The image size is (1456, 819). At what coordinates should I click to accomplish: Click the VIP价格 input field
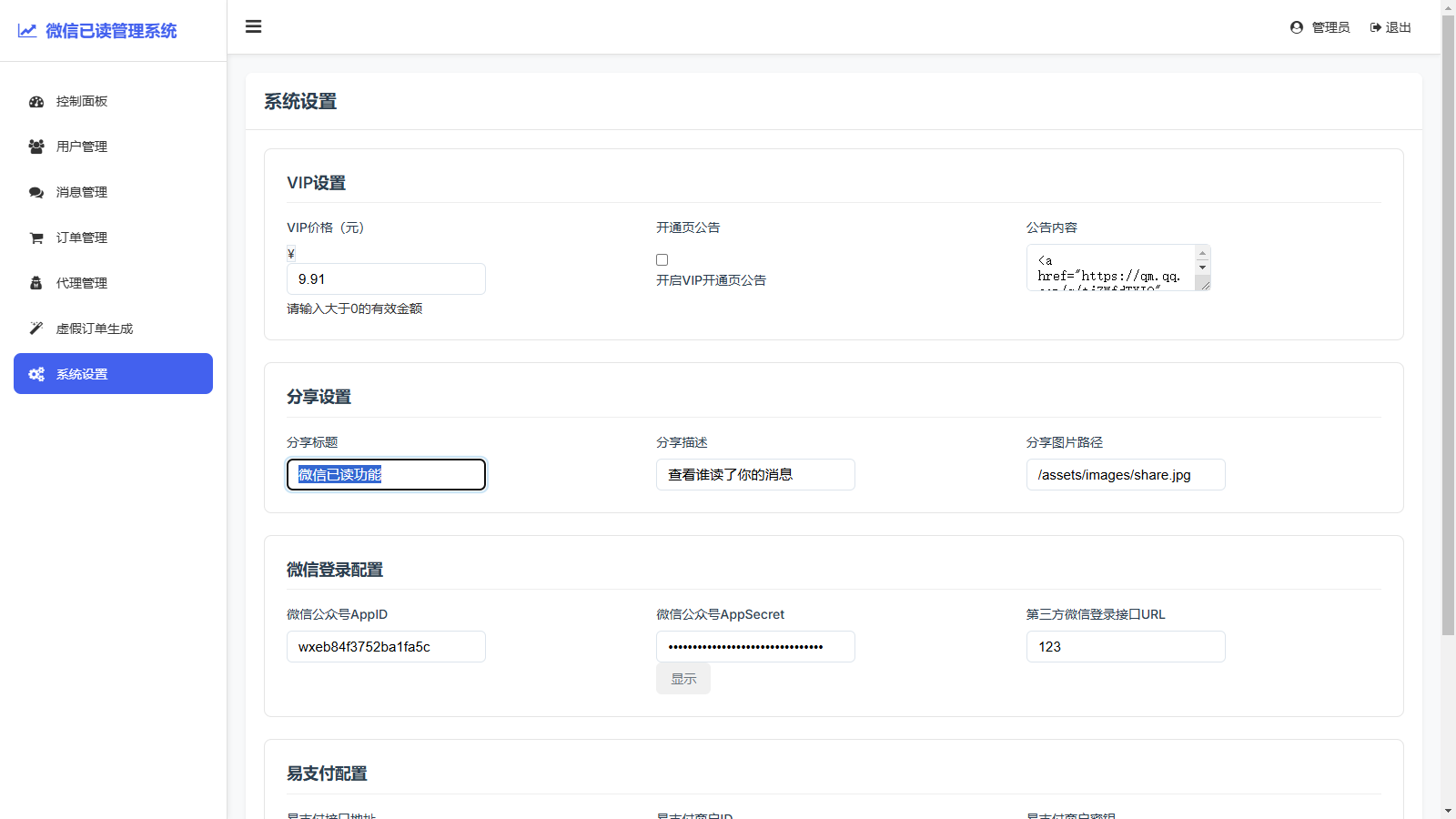pos(386,279)
